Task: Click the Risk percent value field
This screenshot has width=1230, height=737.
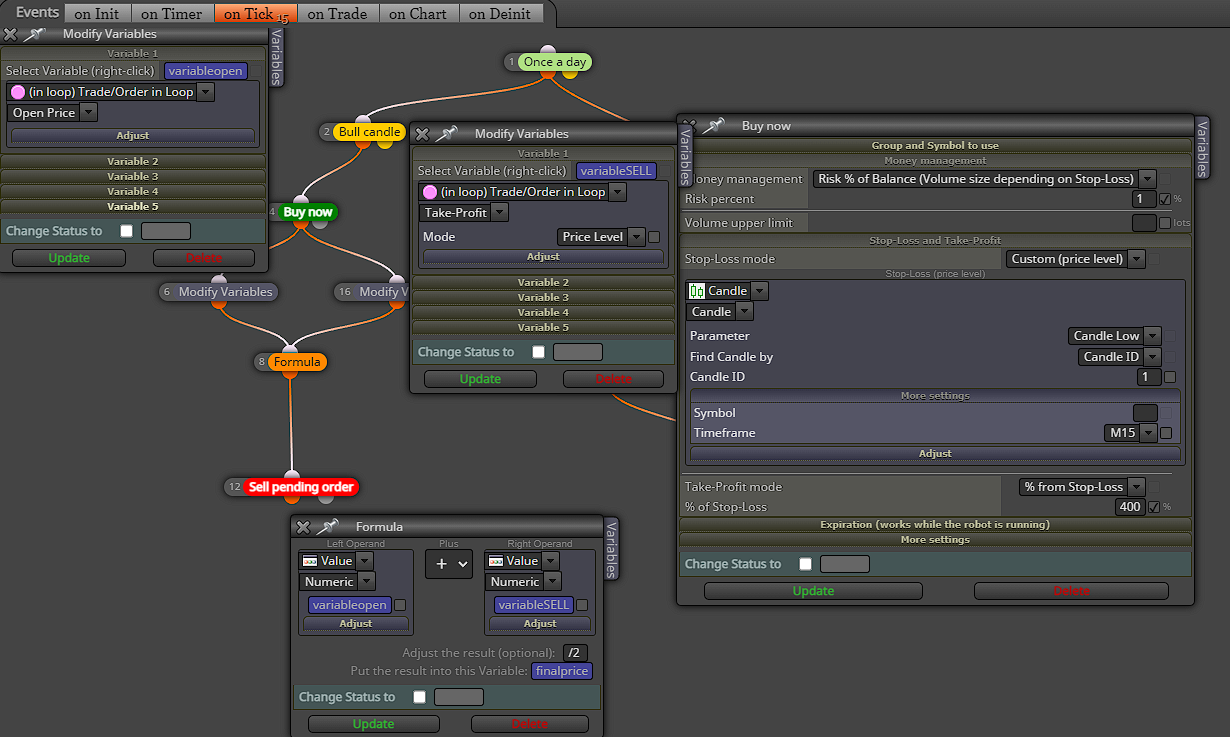Action: (1144, 199)
